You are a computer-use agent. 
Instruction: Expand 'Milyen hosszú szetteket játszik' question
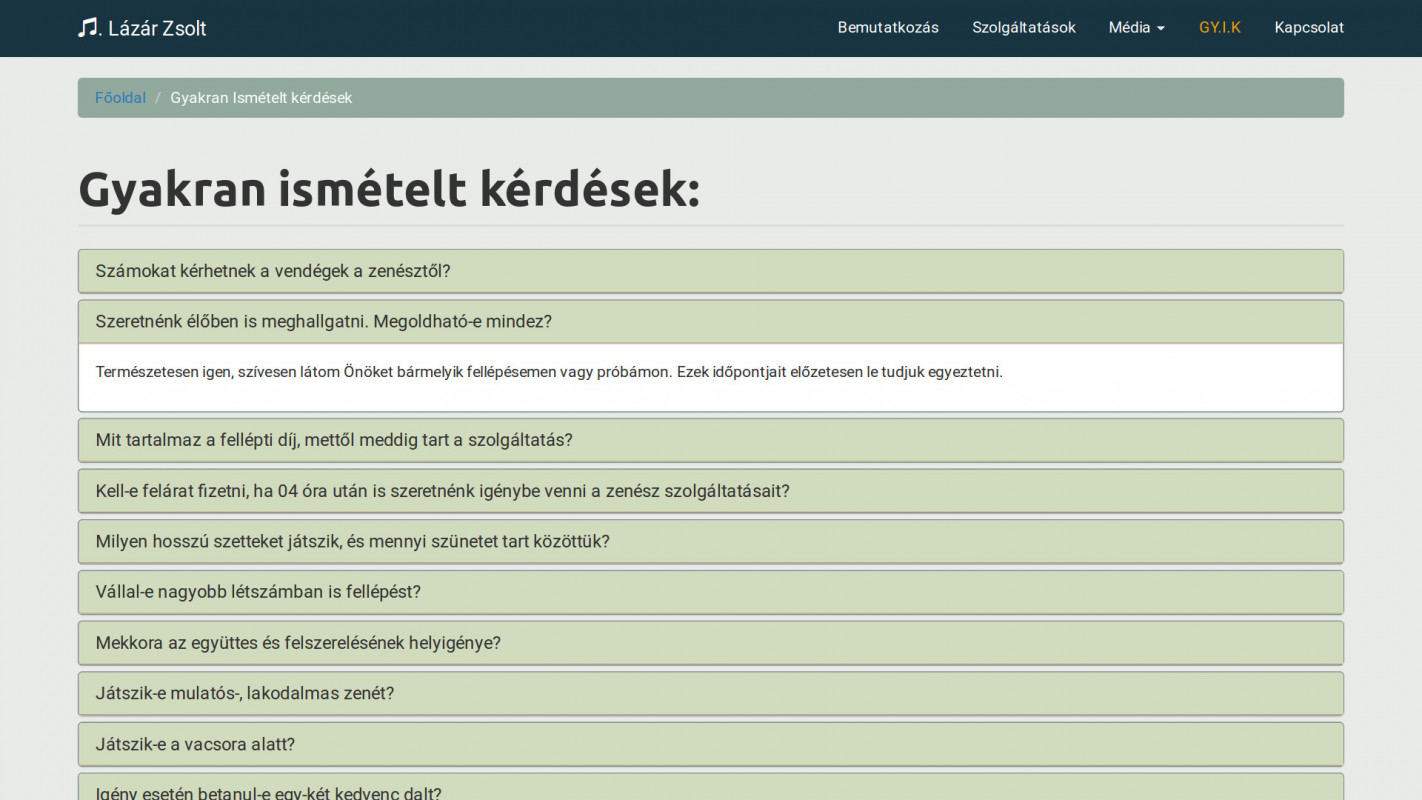coord(352,542)
